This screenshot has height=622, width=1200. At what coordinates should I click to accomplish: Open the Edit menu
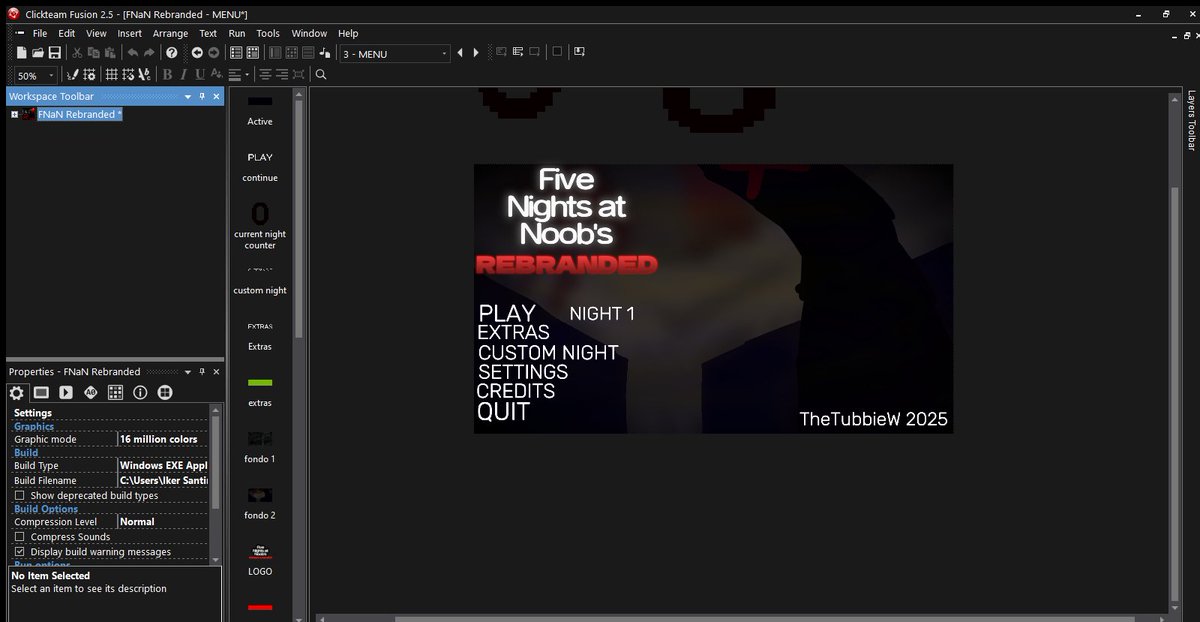tap(66, 33)
